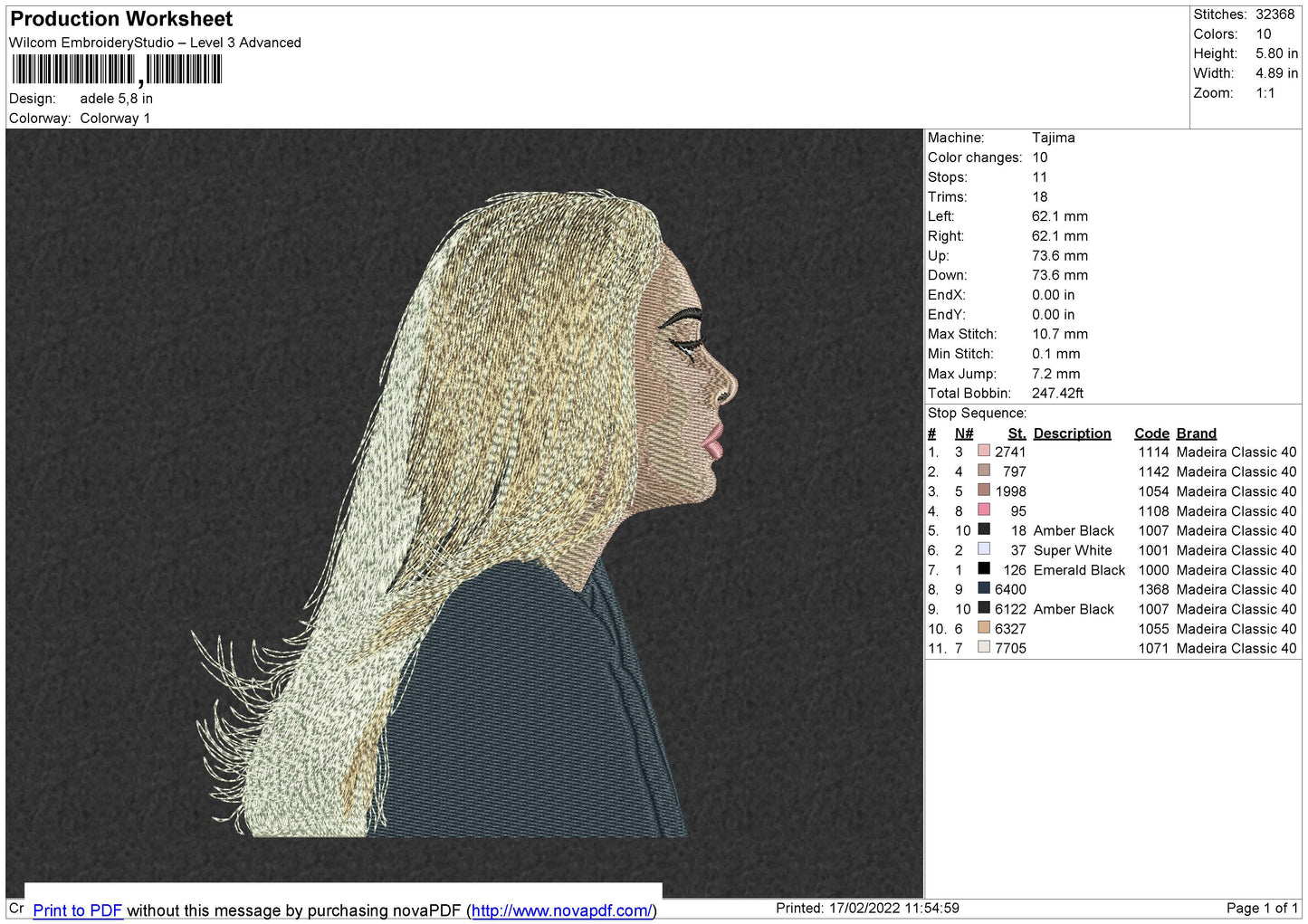The image size is (1308, 924).
Task: Click the Description column header
Action: [x=1072, y=433]
